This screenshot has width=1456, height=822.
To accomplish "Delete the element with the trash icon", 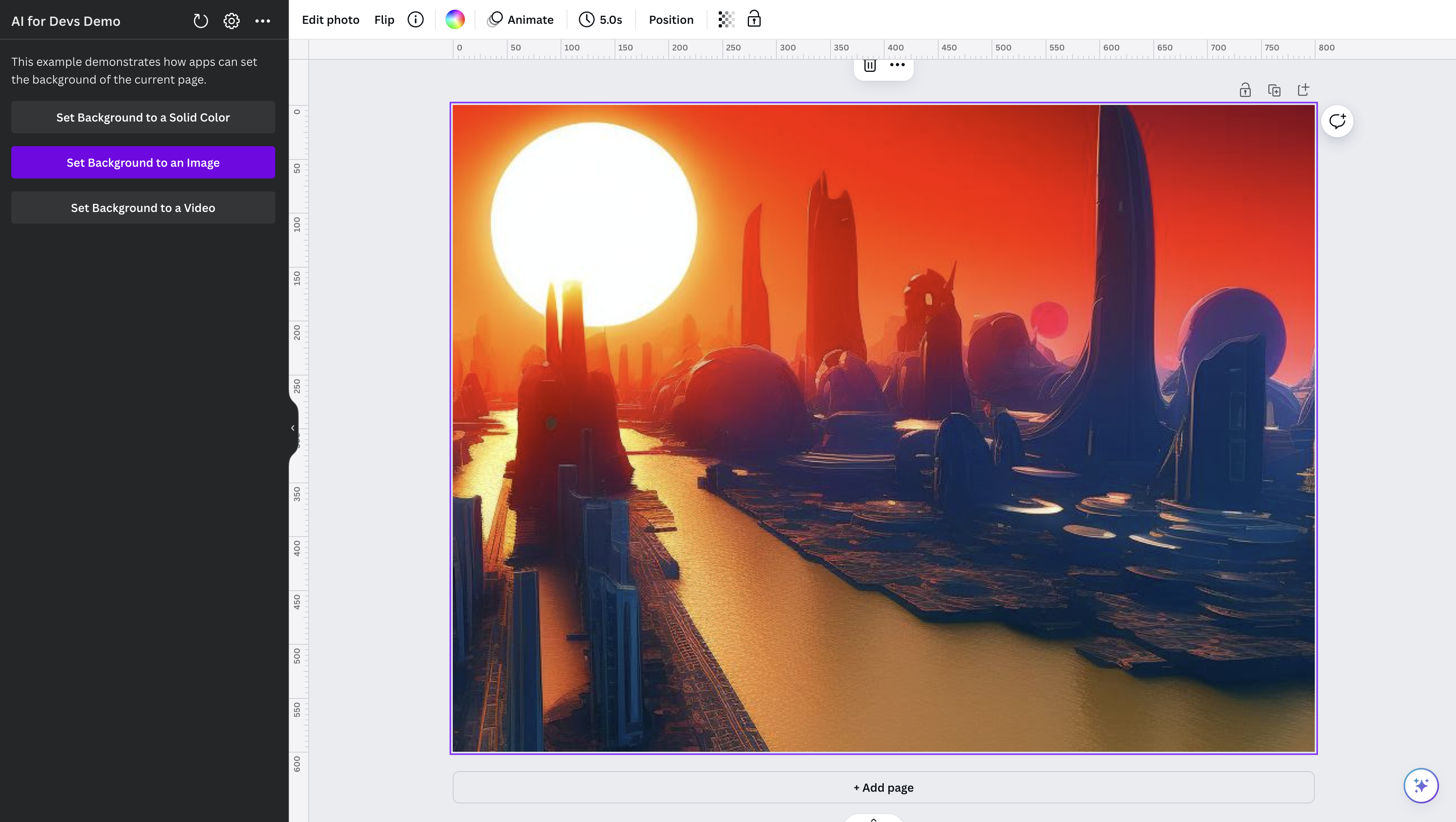I will pyautogui.click(x=869, y=65).
